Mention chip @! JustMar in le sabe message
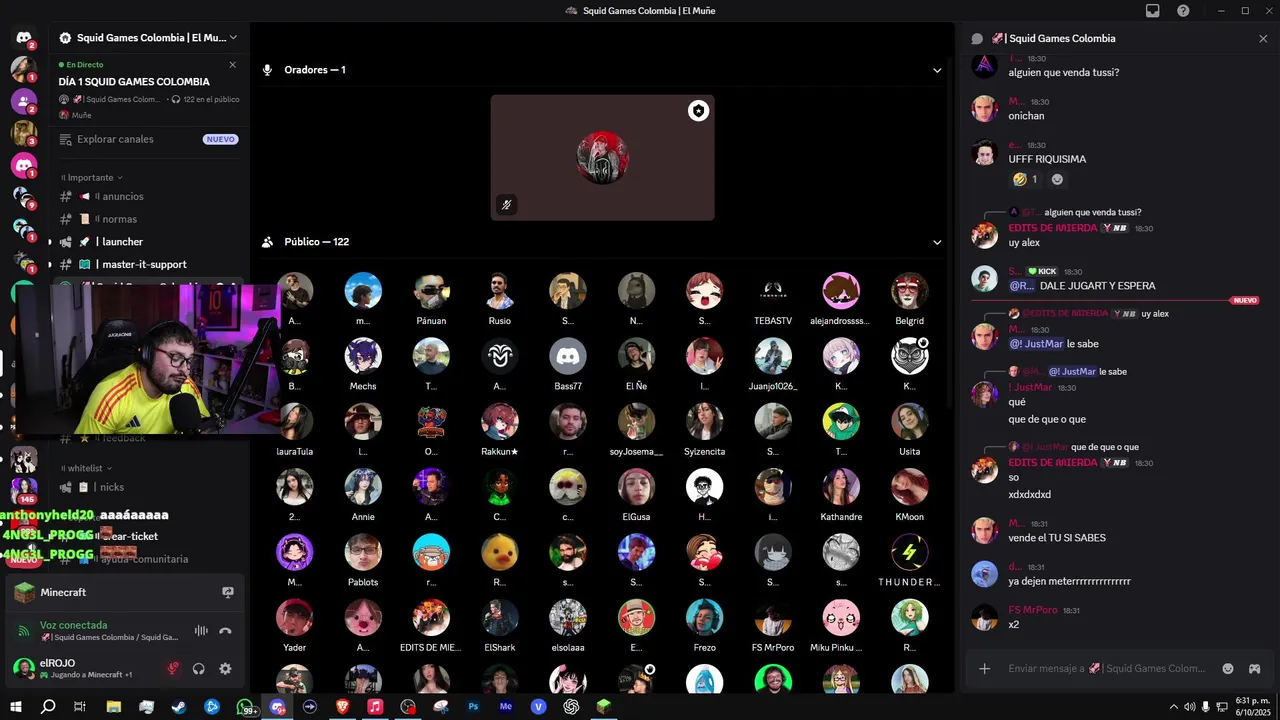 tap(1036, 344)
